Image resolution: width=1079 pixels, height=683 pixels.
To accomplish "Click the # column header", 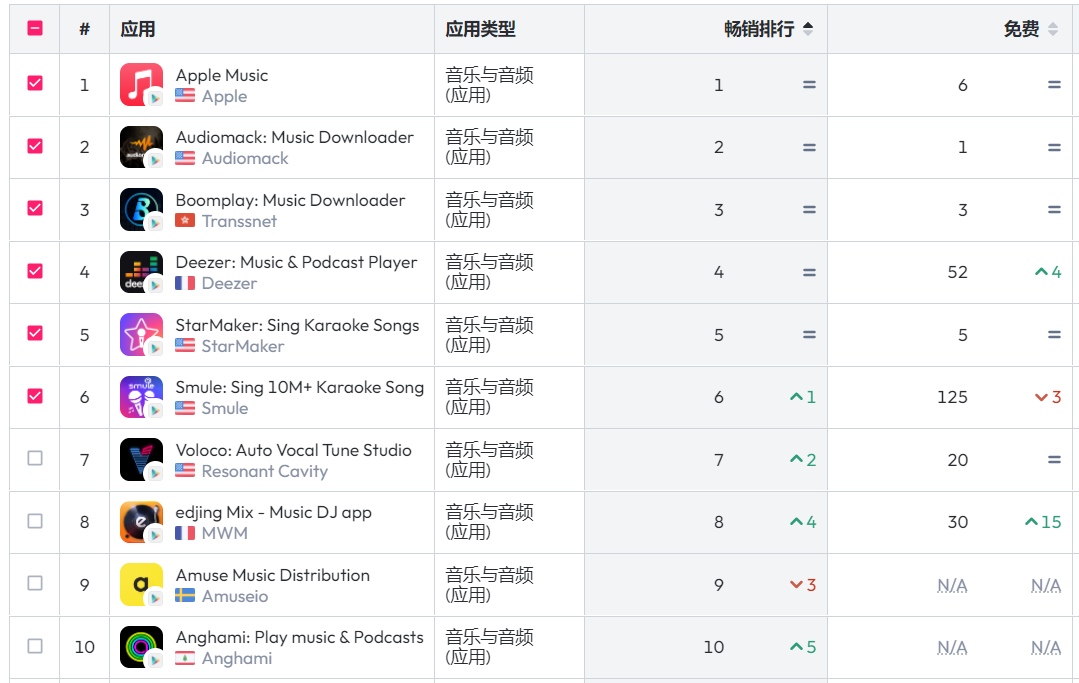I will click(85, 29).
